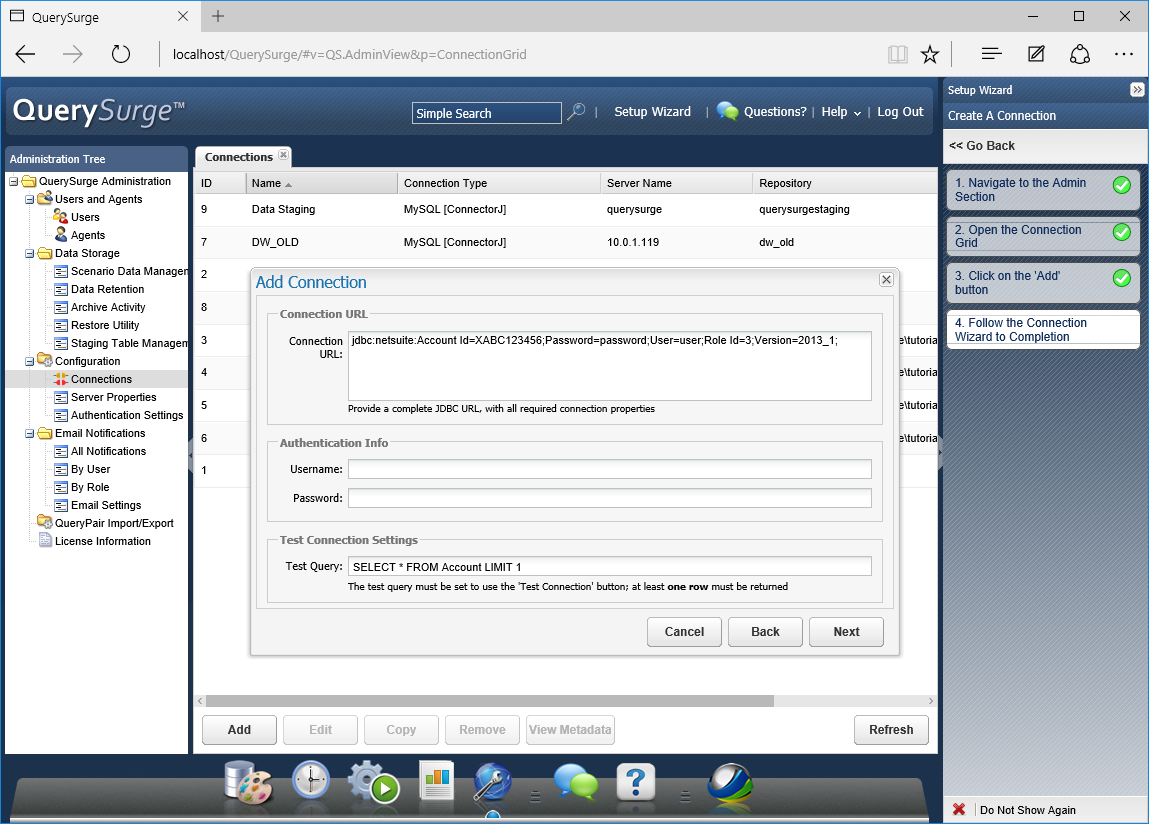
Task: Open the database design palette dock icon
Action: pos(247,781)
